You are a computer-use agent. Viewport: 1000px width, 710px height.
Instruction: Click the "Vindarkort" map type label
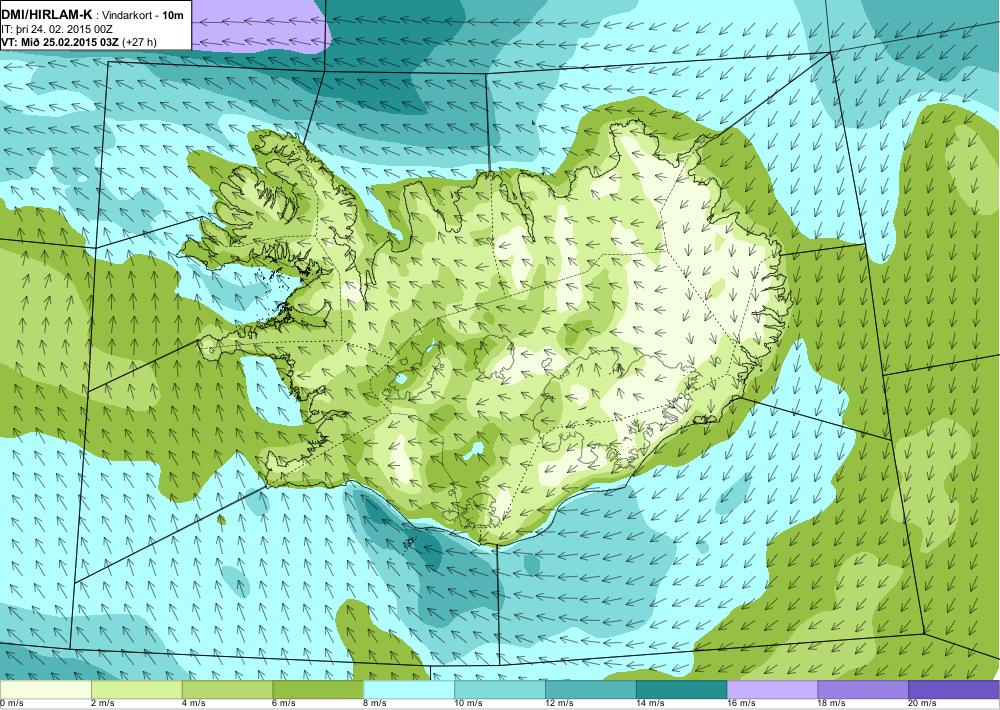[128, 15]
